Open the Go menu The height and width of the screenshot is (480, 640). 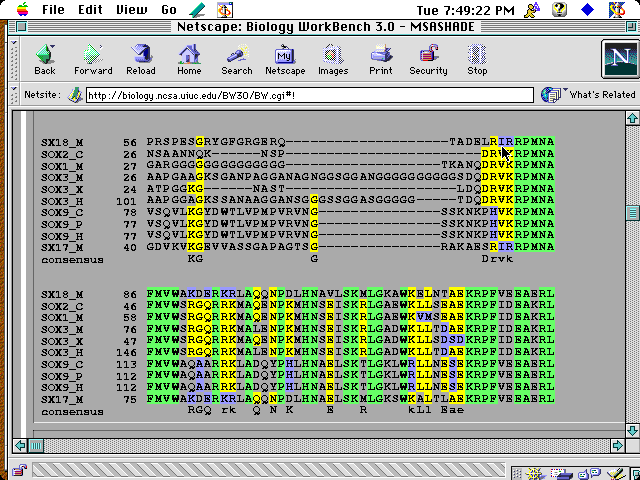point(169,9)
